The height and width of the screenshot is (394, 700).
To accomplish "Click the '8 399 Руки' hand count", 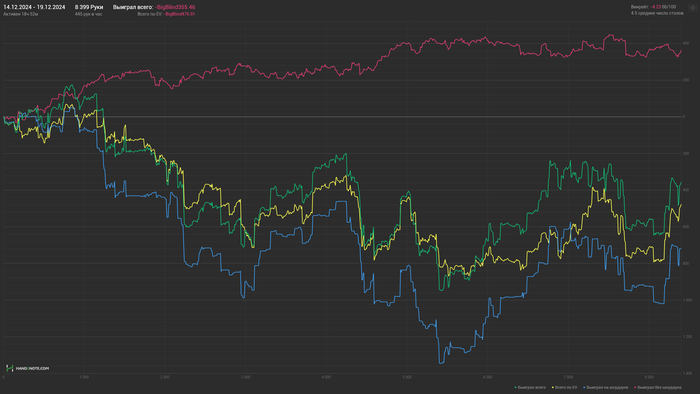I will point(89,7).
